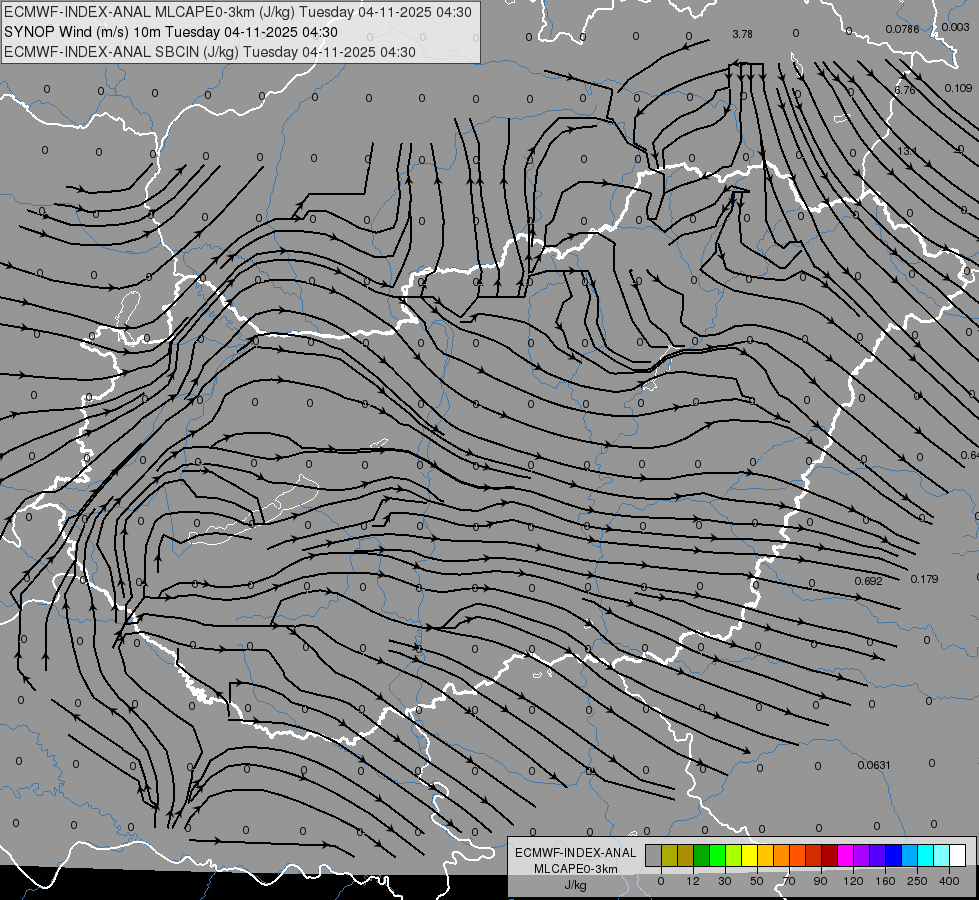This screenshot has height=900, width=979.
Task: Click the legend scale value '160'
Action: click(885, 881)
